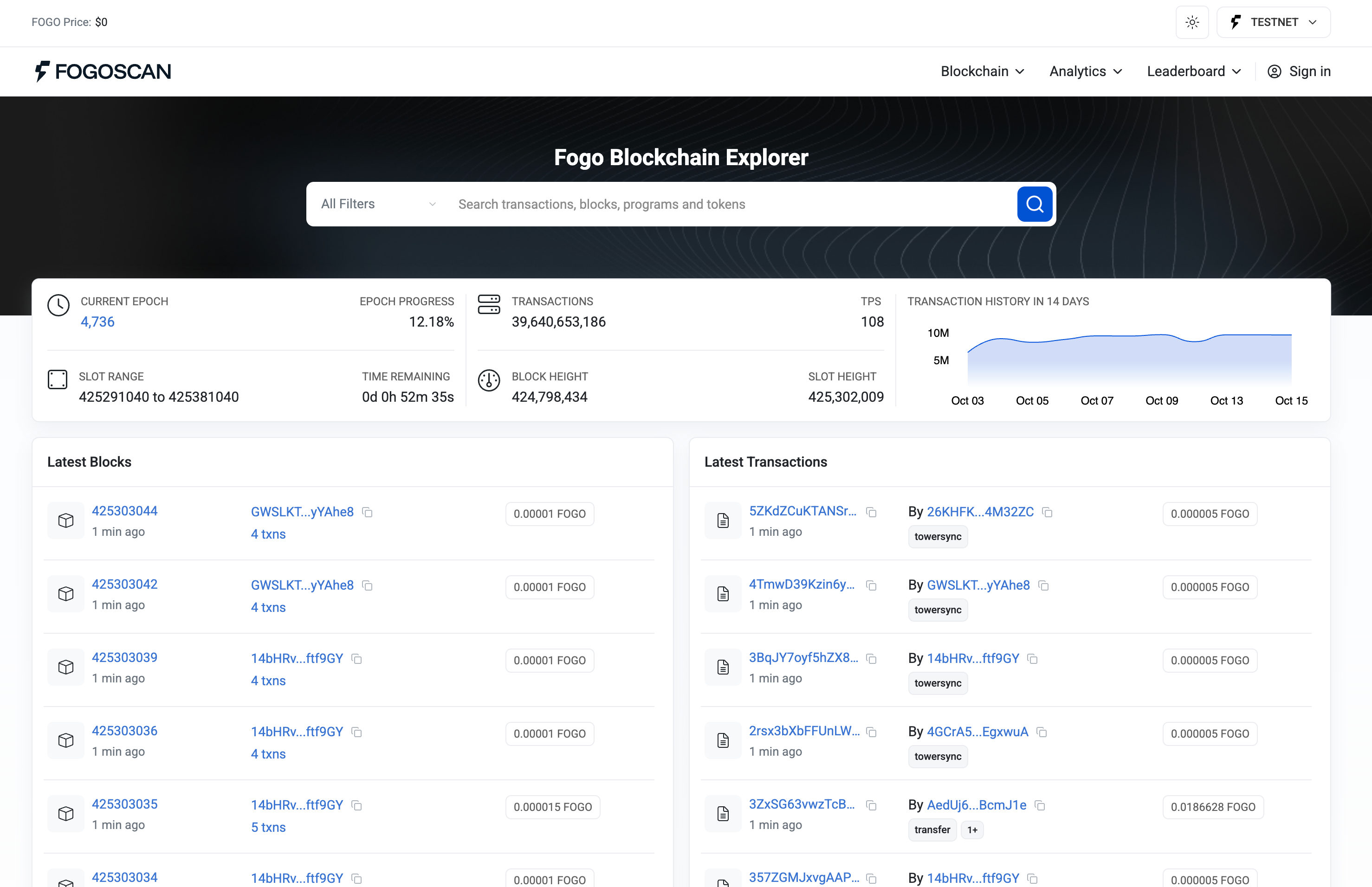This screenshot has width=1372, height=887.
Task: Click the Oct 09 point on history chart
Action: point(1161,335)
